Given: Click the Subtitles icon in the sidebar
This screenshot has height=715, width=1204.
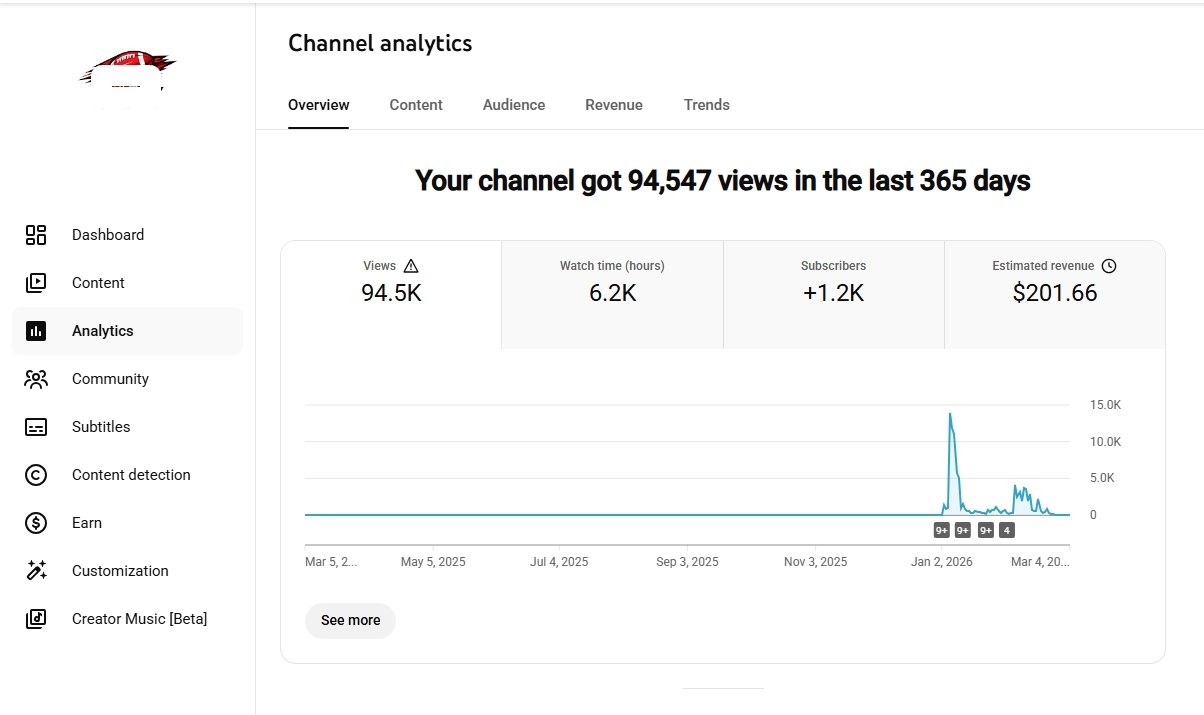Looking at the screenshot, I should click(x=36, y=427).
